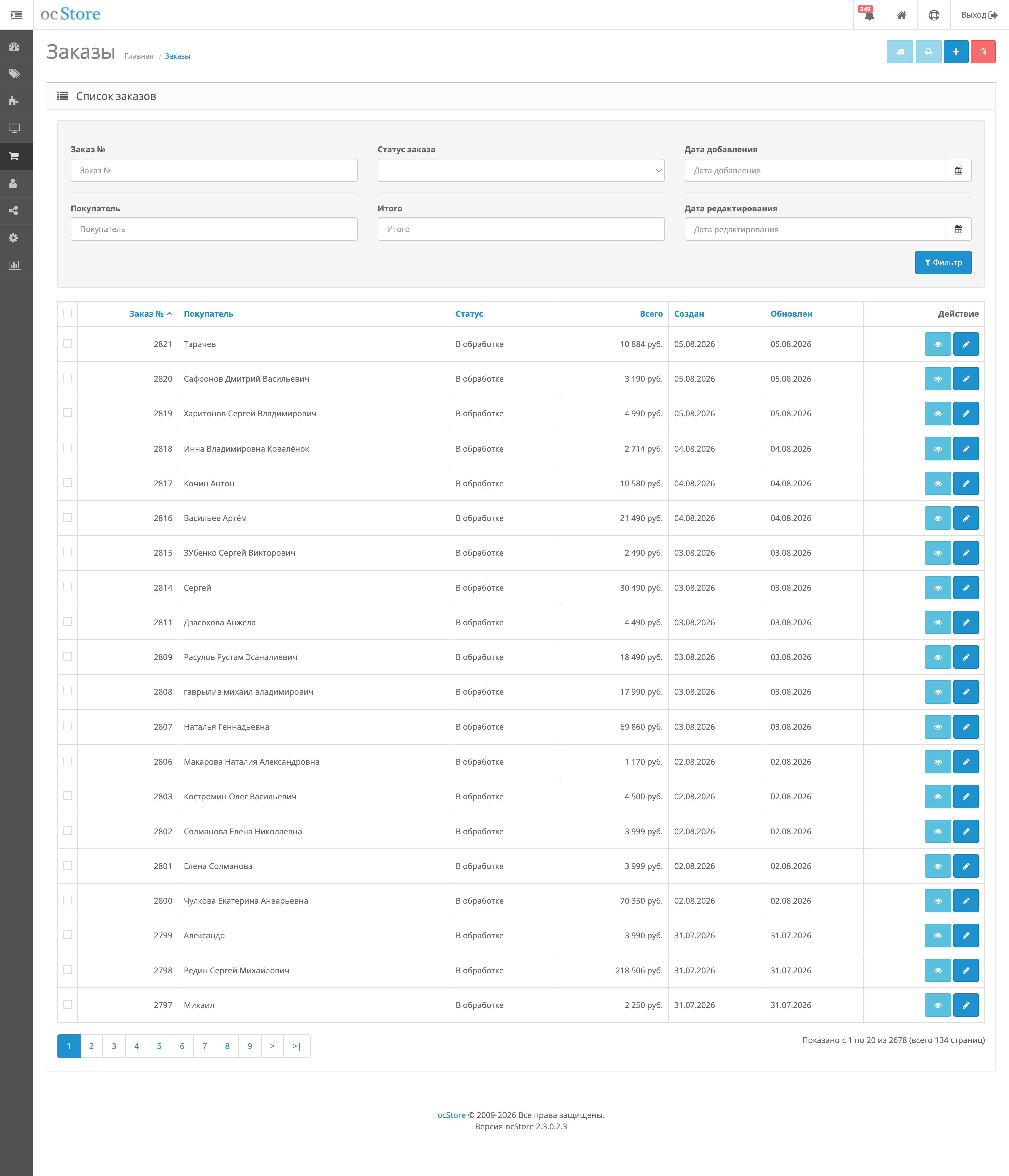This screenshot has width=1009, height=1176.
Task: Tick the checkbox for order 2818
Action: (67, 448)
